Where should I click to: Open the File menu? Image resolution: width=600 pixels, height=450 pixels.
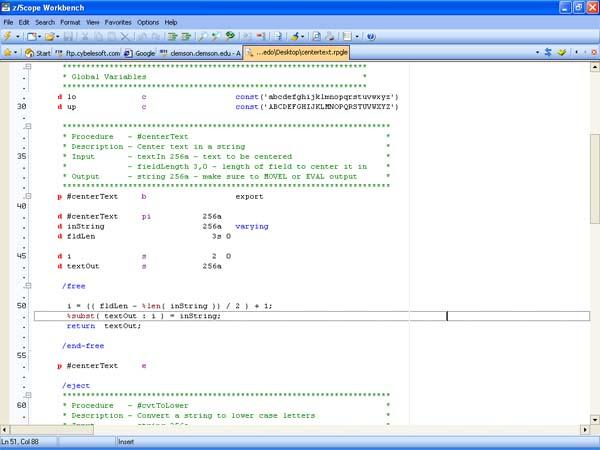click(8, 22)
